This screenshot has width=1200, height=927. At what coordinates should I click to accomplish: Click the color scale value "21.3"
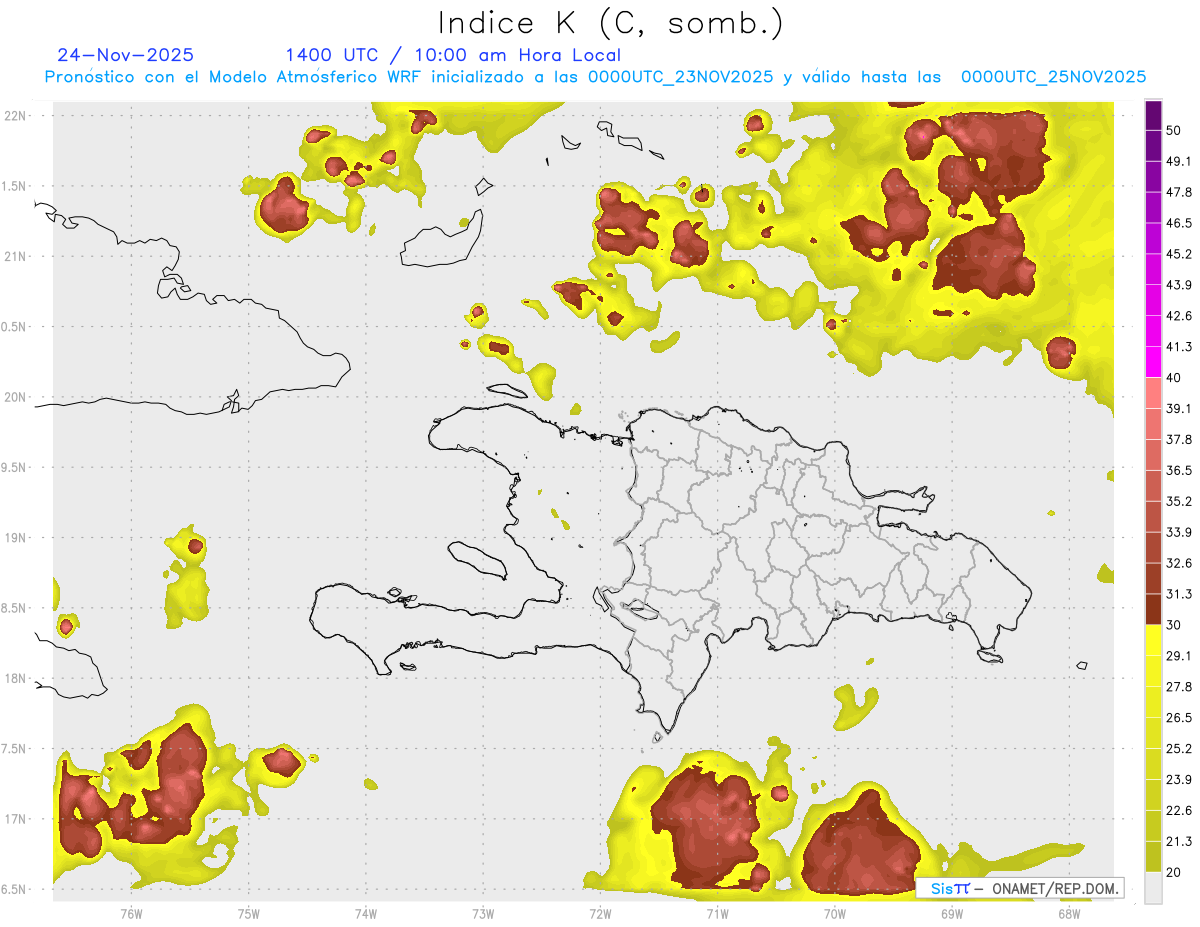(1178, 841)
